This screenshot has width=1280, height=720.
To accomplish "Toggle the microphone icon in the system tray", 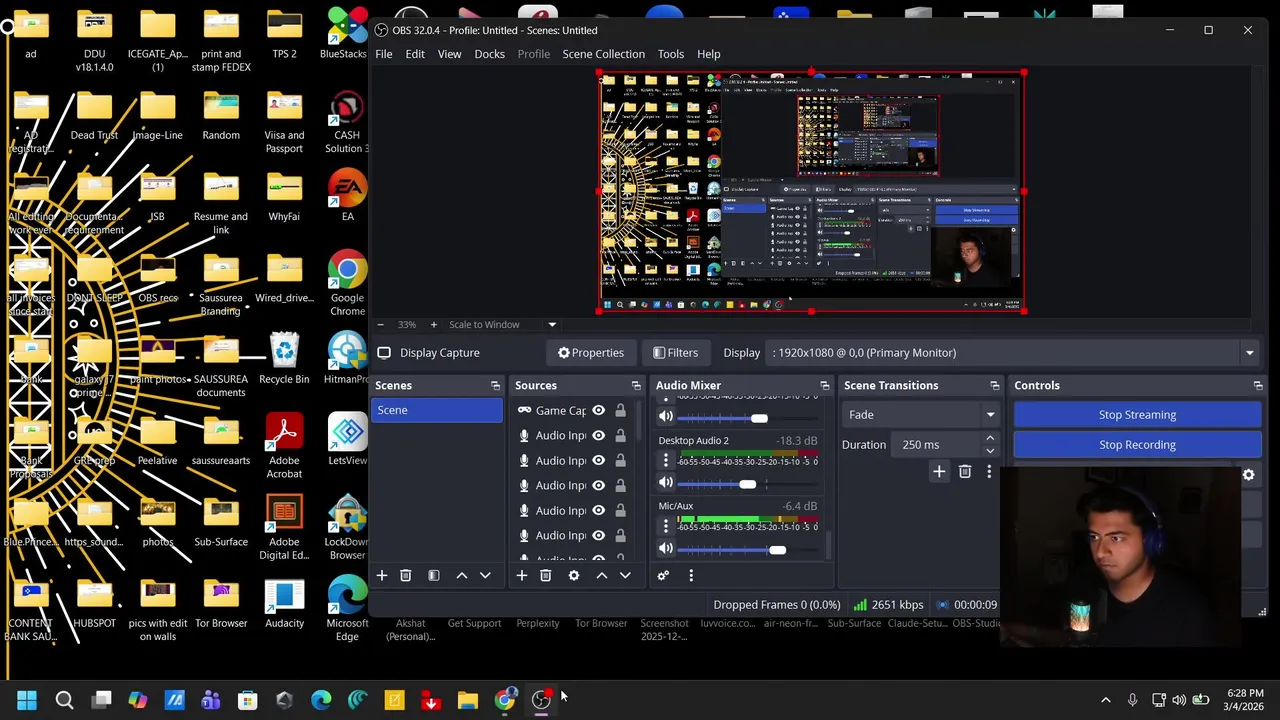I will pos(1132,700).
